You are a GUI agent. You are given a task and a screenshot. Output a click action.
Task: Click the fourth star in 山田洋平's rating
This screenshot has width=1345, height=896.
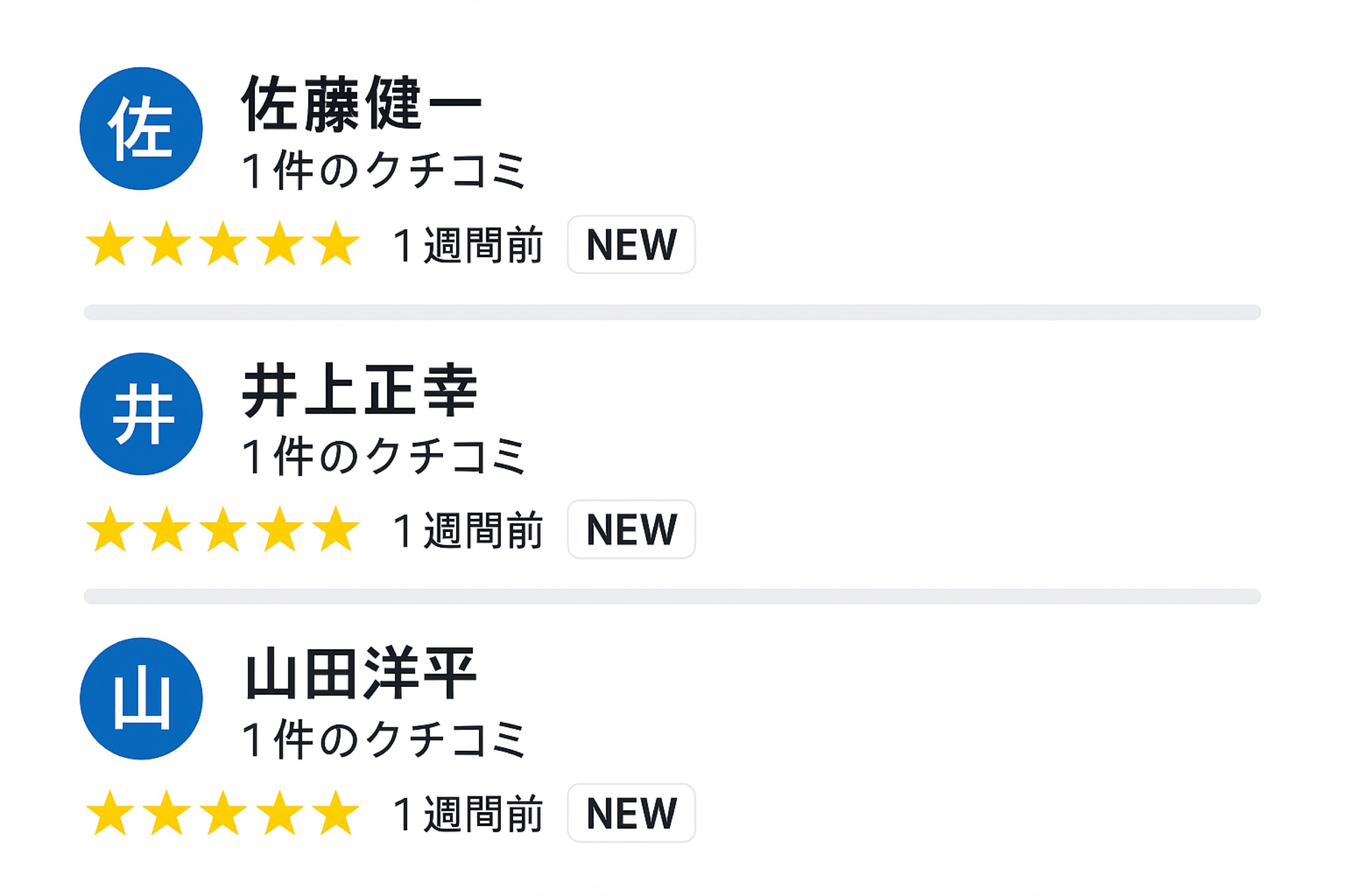pos(280,813)
